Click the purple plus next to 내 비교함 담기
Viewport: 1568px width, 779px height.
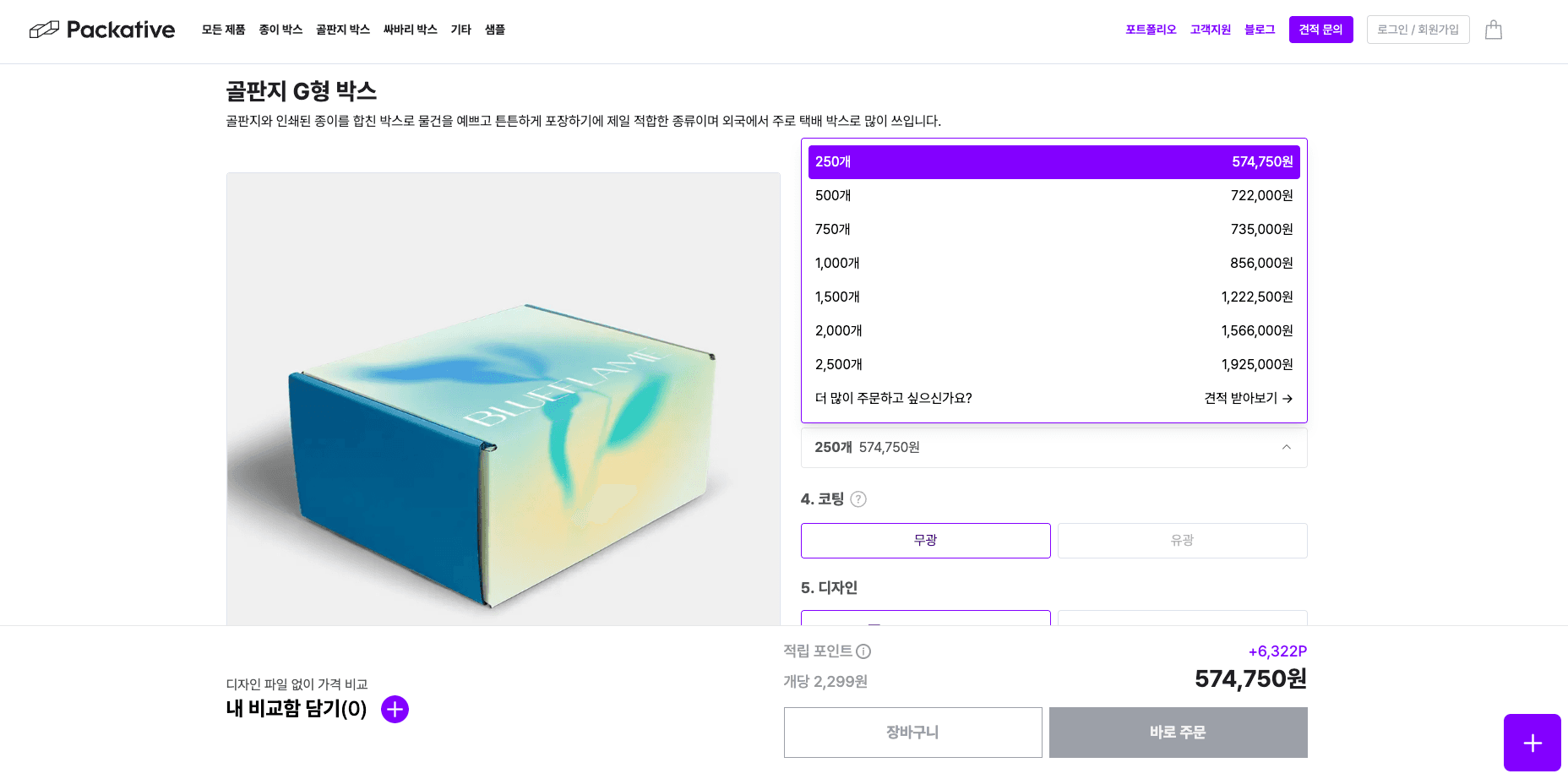(x=395, y=710)
